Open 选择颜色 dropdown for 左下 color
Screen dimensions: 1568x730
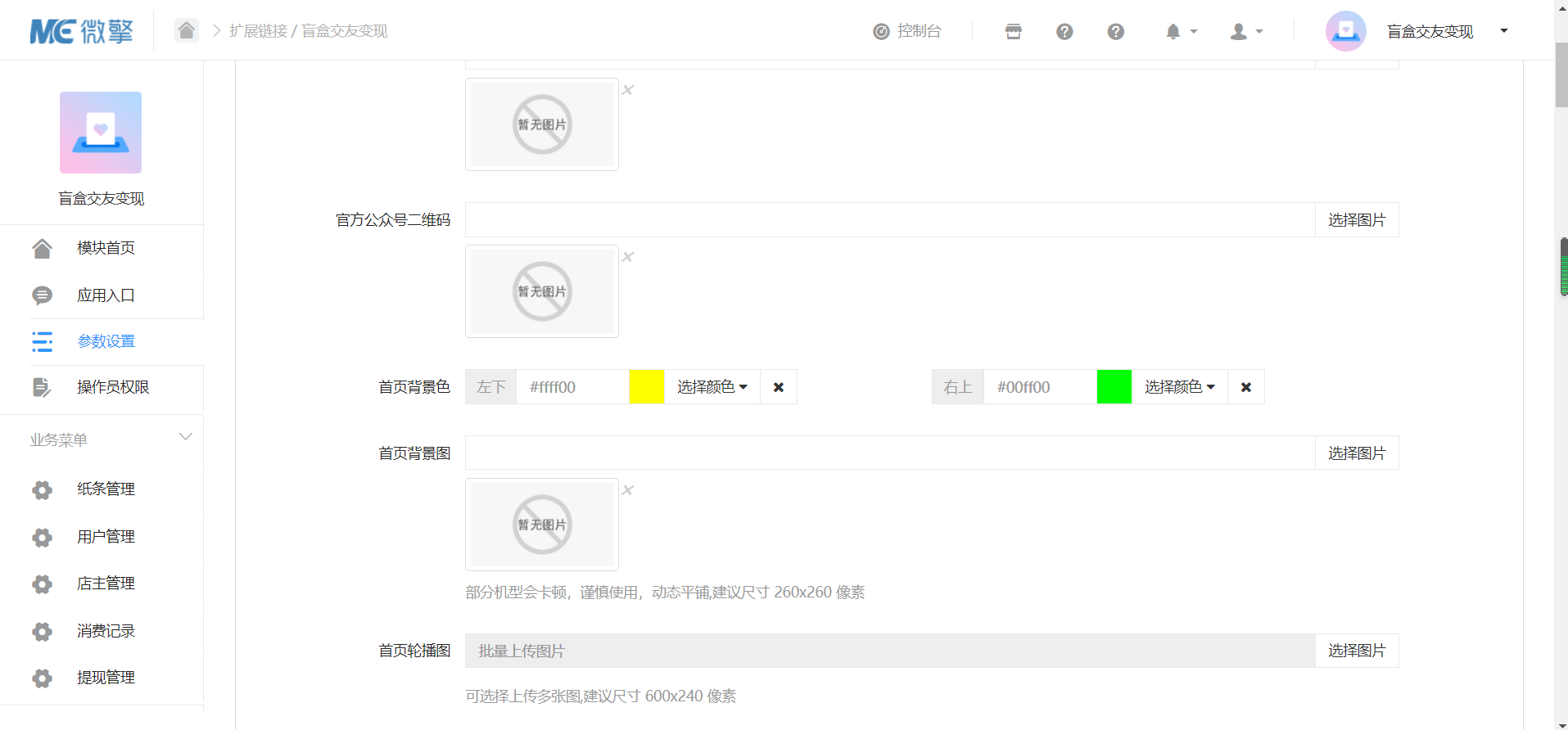click(712, 387)
